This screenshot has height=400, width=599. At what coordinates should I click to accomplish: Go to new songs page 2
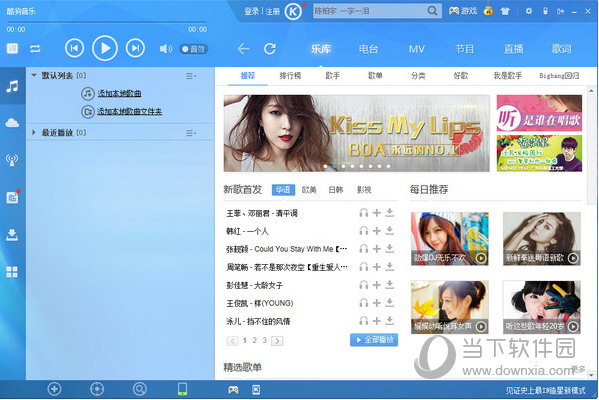(254, 340)
